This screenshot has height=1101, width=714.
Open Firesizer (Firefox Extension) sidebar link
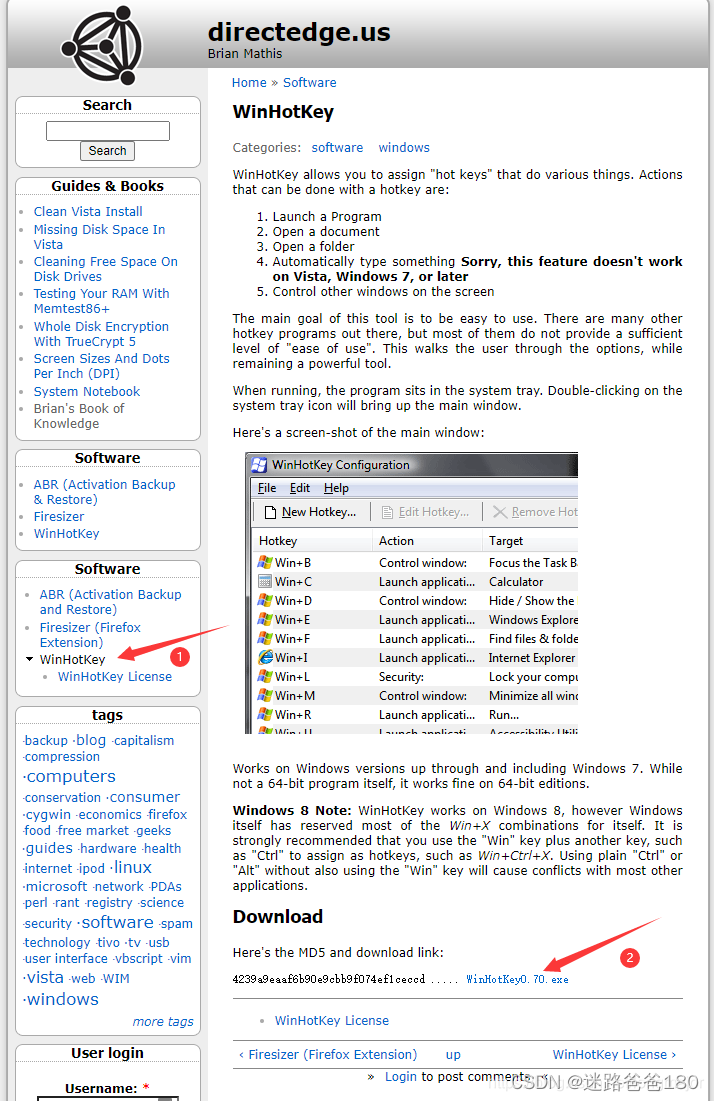pyautogui.click(x=90, y=635)
